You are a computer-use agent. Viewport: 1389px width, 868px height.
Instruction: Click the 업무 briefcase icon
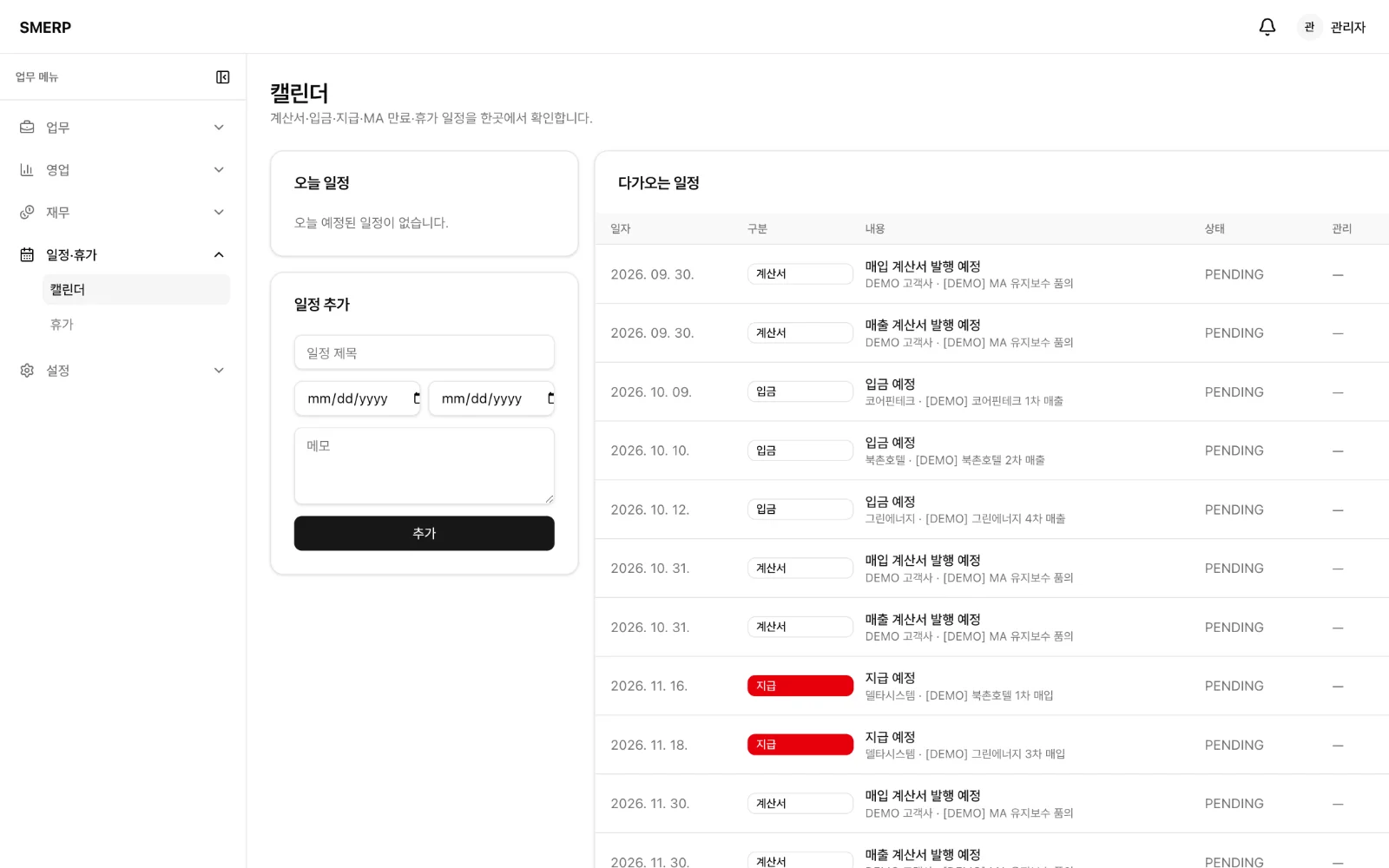tap(27, 128)
